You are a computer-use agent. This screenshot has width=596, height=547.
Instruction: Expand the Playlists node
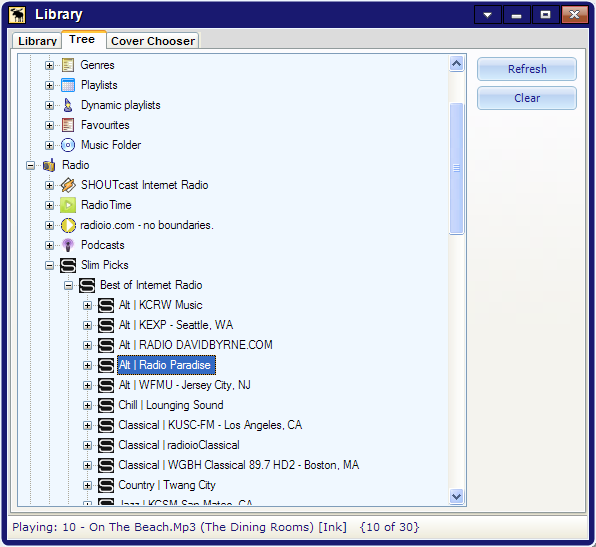point(49,86)
